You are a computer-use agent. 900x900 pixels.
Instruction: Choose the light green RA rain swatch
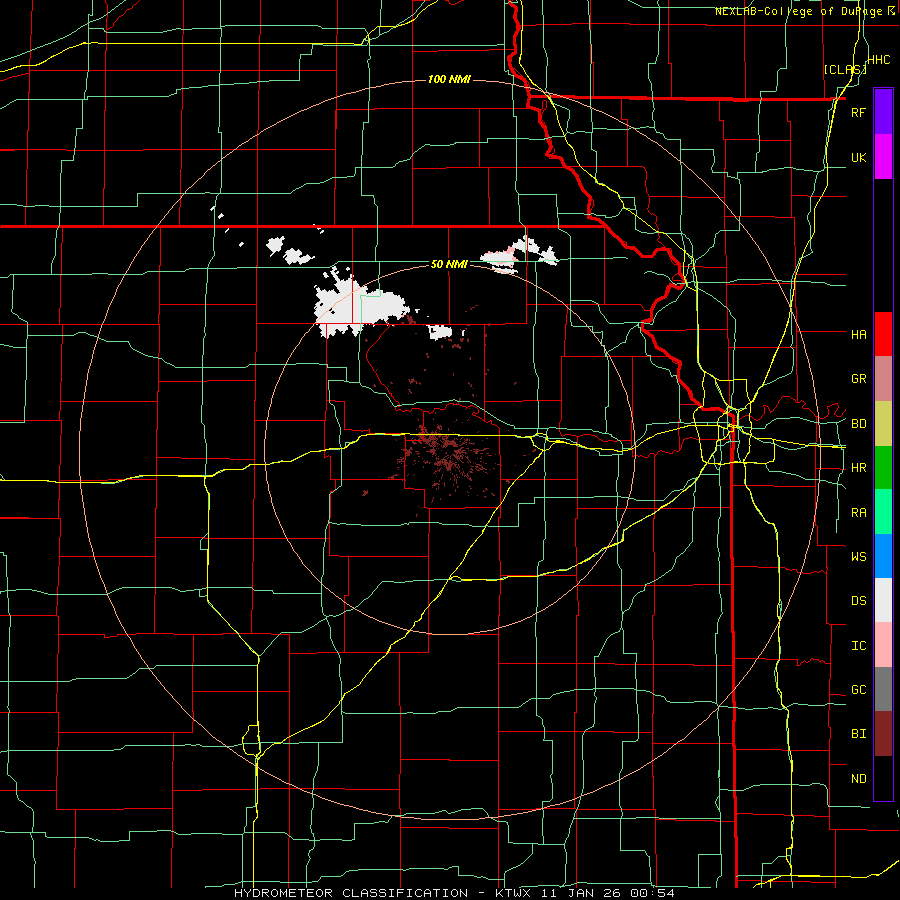tap(883, 511)
